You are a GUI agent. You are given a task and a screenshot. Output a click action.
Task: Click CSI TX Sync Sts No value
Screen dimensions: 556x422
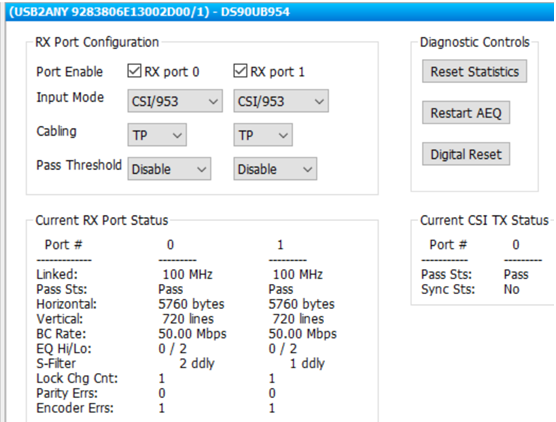[x=512, y=289]
